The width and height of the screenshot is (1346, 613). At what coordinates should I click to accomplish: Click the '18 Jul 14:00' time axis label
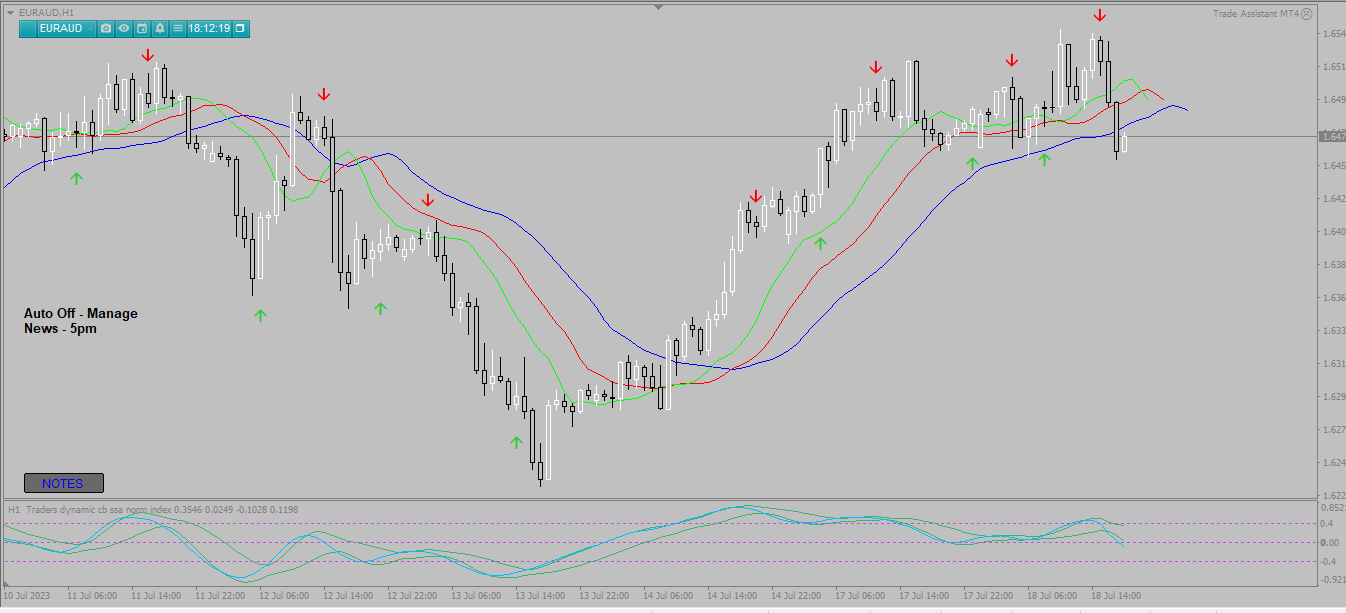pyautogui.click(x=1116, y=595)
